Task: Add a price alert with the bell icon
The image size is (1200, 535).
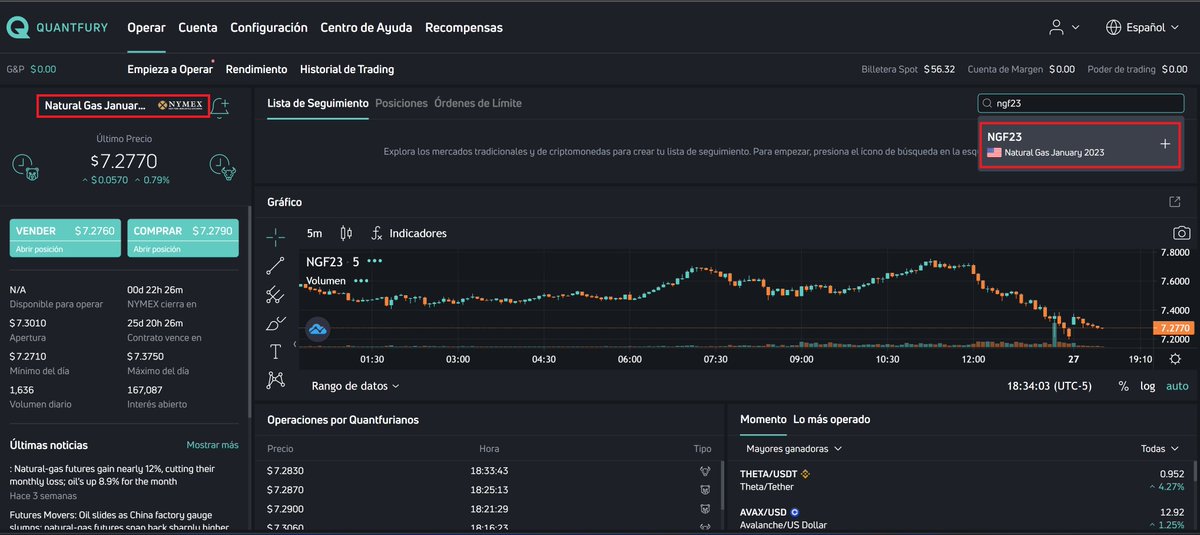Action: 222,106
